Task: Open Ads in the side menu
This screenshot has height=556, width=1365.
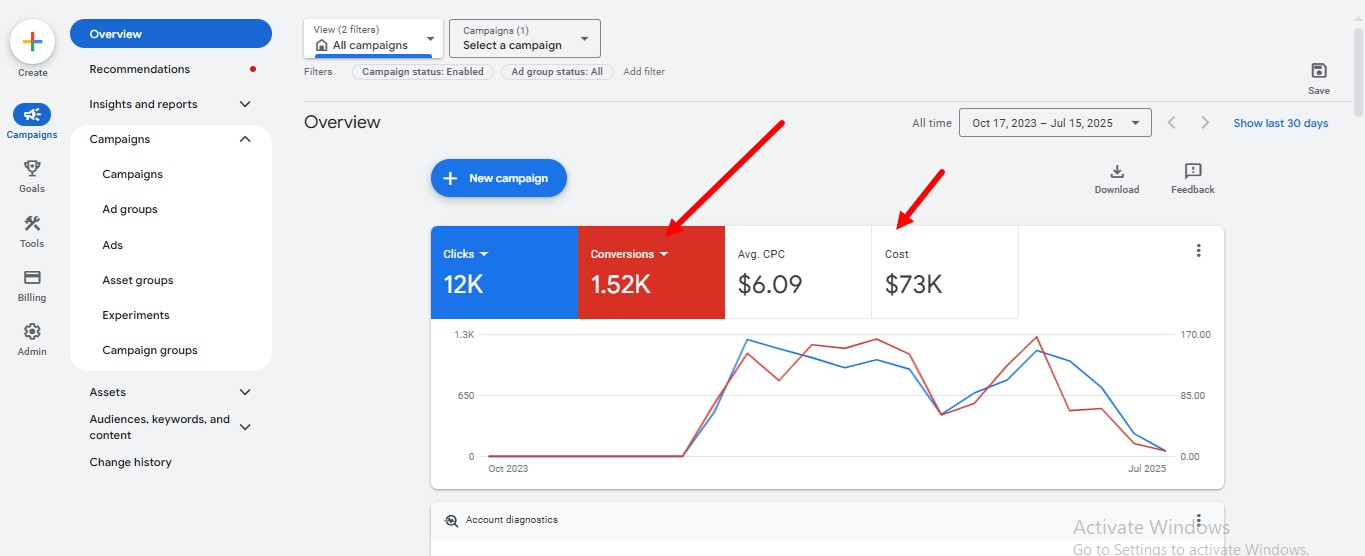Action: click(x=113, y=245)
